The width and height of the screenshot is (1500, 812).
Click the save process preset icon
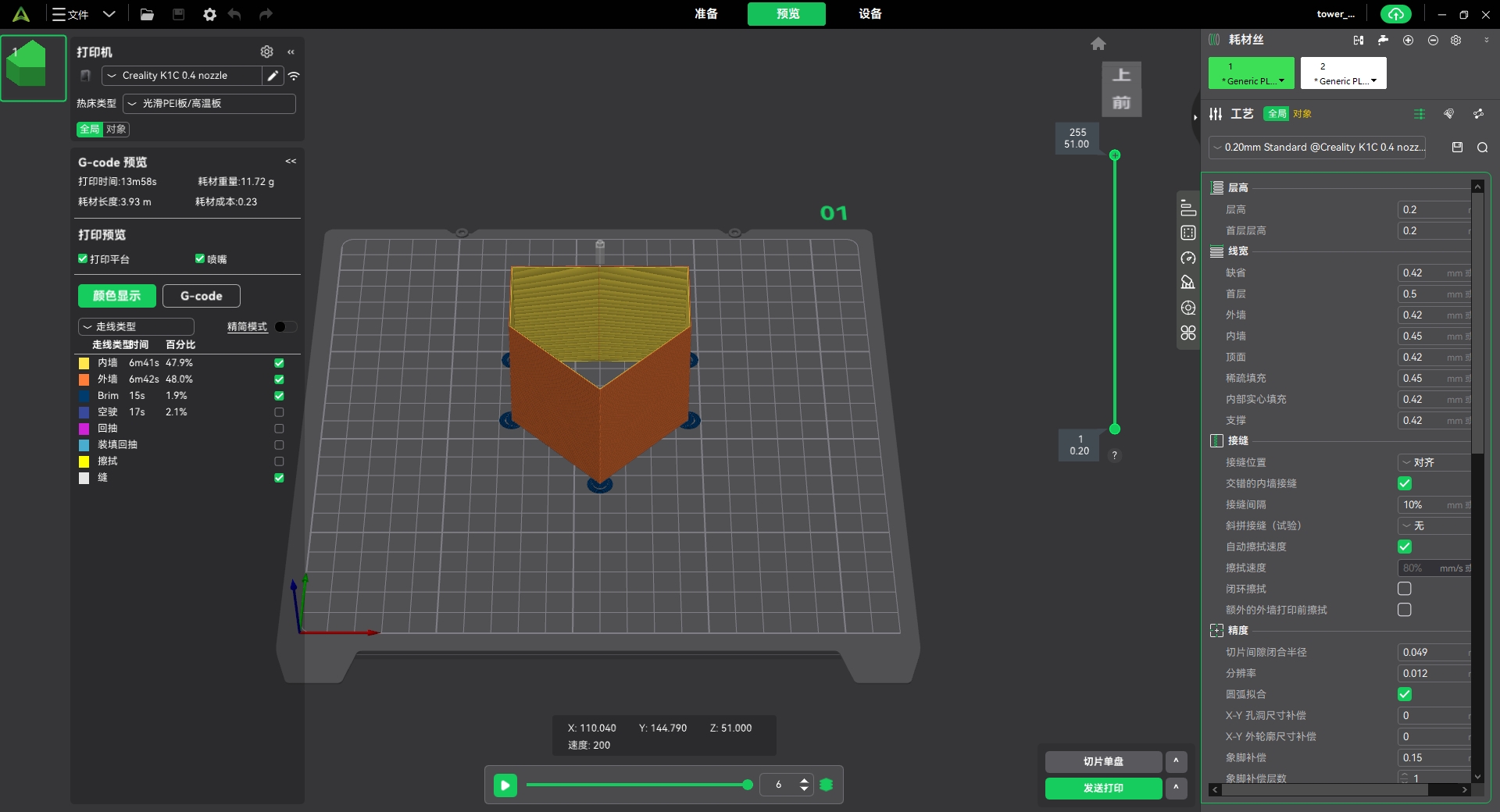point(1457,147)
